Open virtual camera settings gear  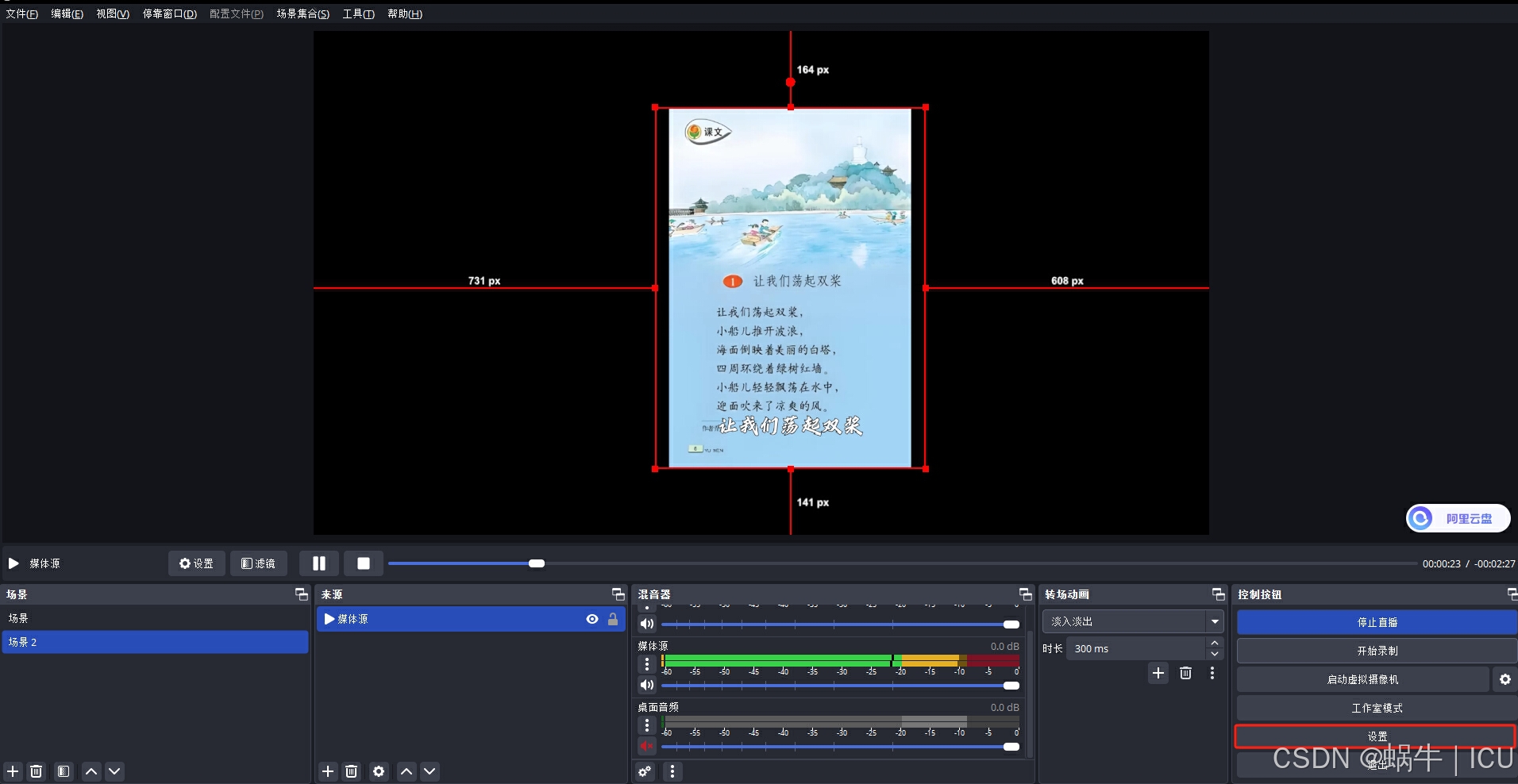1505,679
